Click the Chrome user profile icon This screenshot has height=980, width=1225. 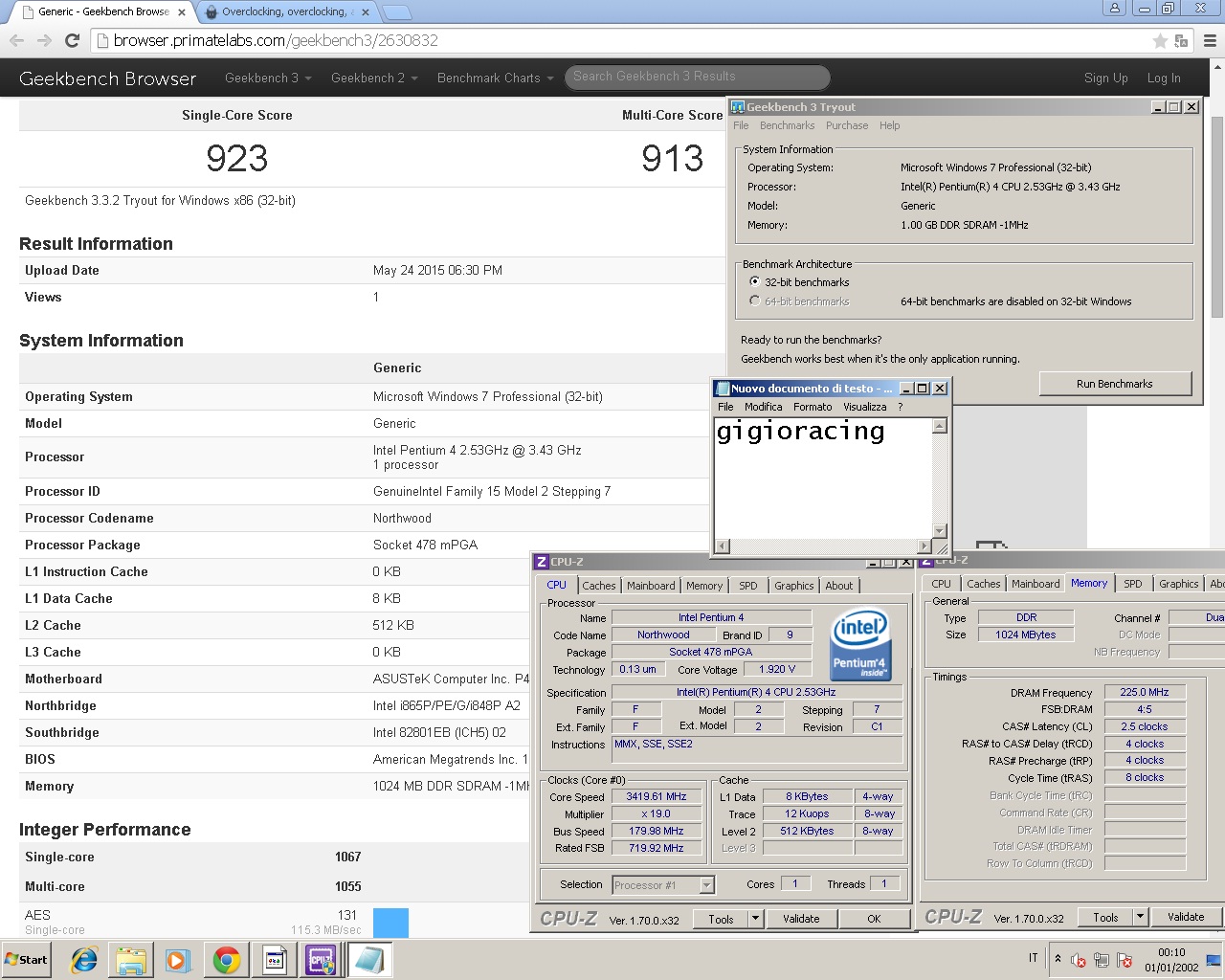coord(1114,8)
